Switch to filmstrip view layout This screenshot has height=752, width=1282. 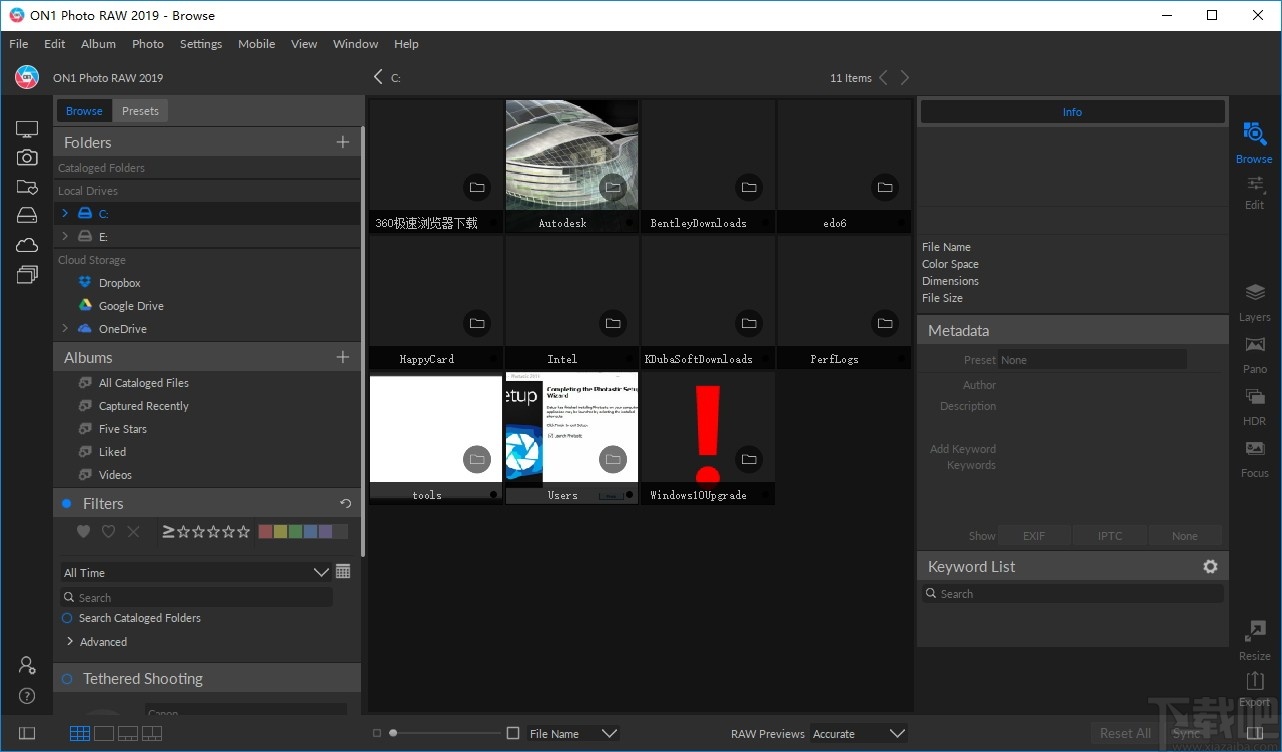pyautogui.click(x=128, y=733)
